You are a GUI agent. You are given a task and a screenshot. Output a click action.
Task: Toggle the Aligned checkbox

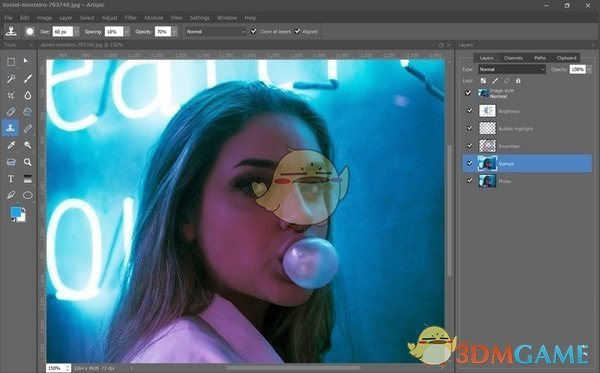click(297, 31)
